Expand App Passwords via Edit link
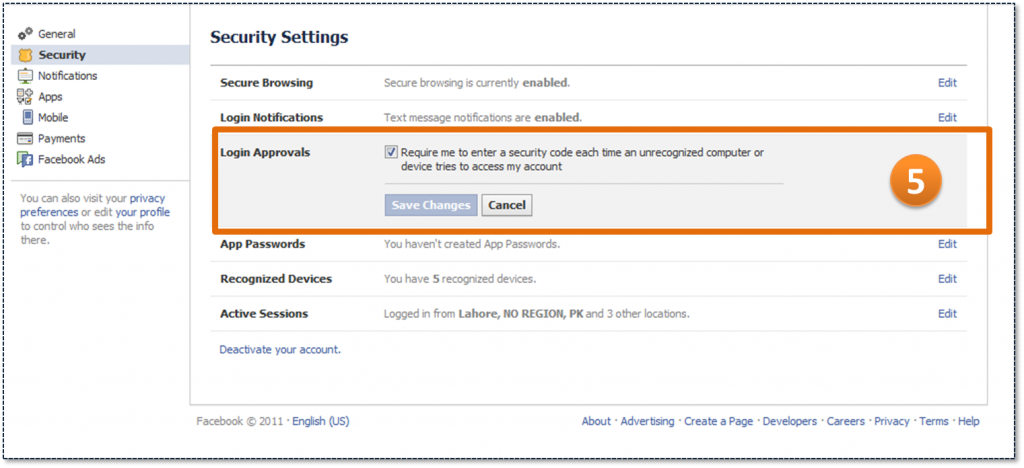 pos(947,244)
